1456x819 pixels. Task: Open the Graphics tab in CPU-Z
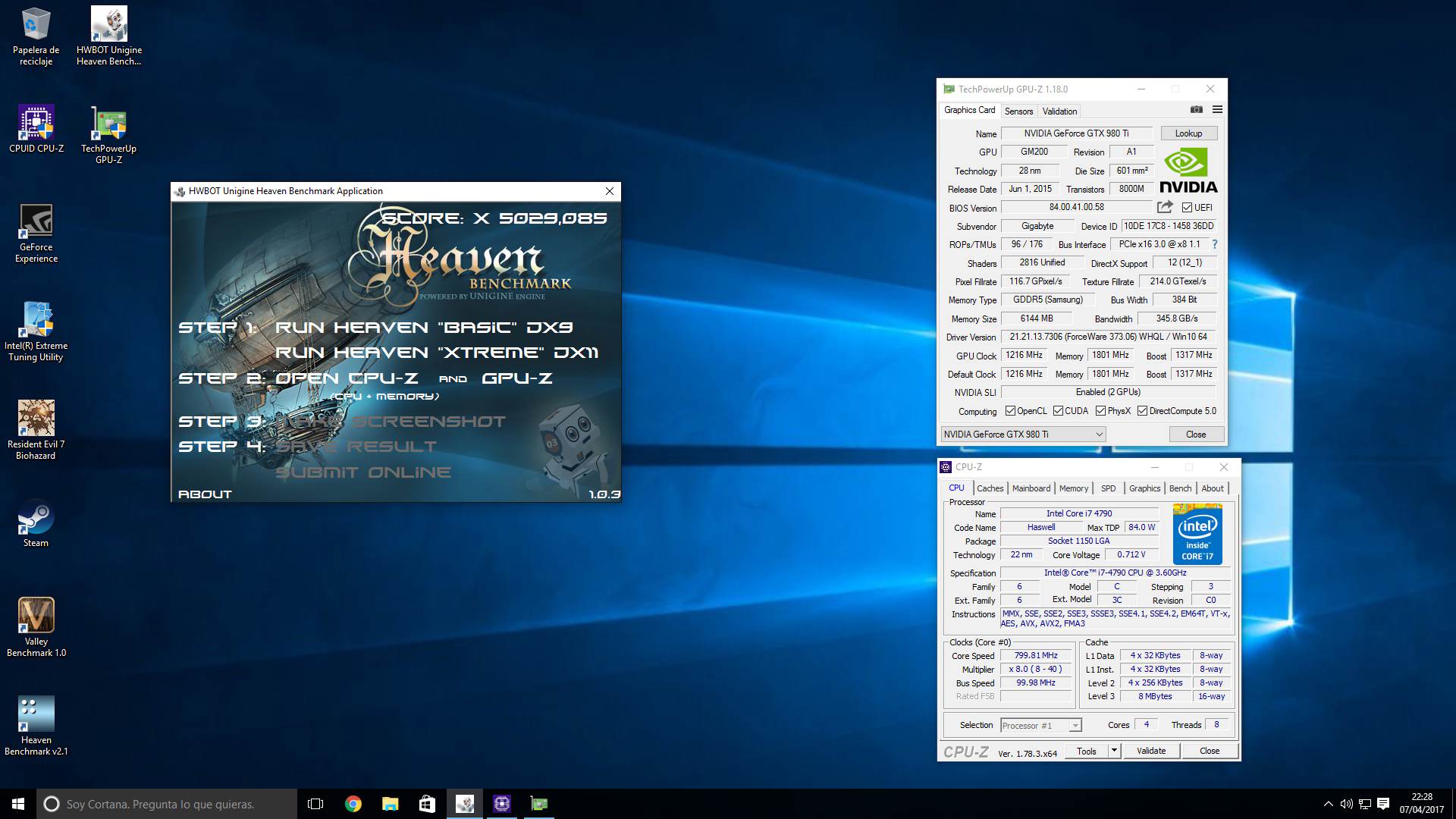click(1144, 488)
